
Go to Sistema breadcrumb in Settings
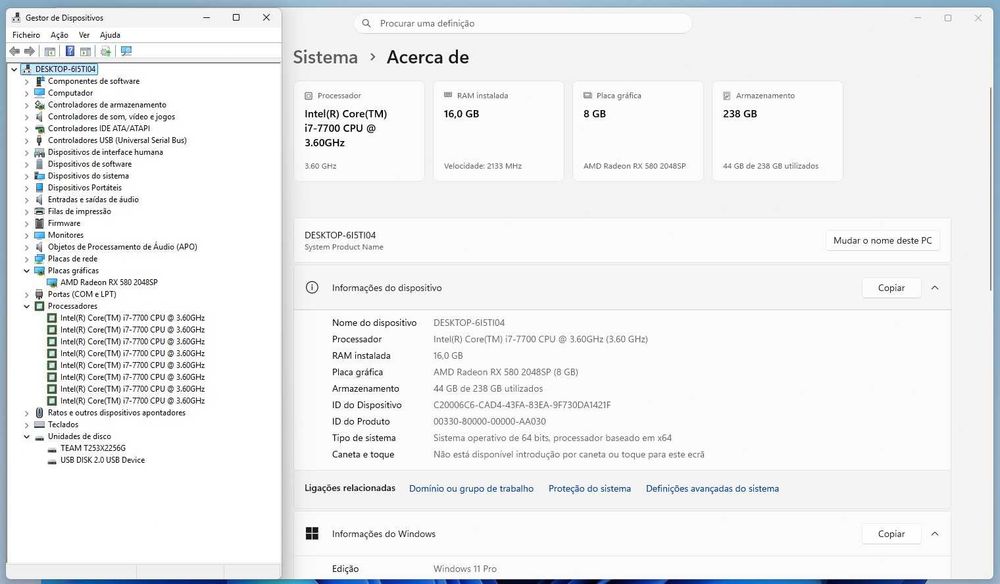325,57
